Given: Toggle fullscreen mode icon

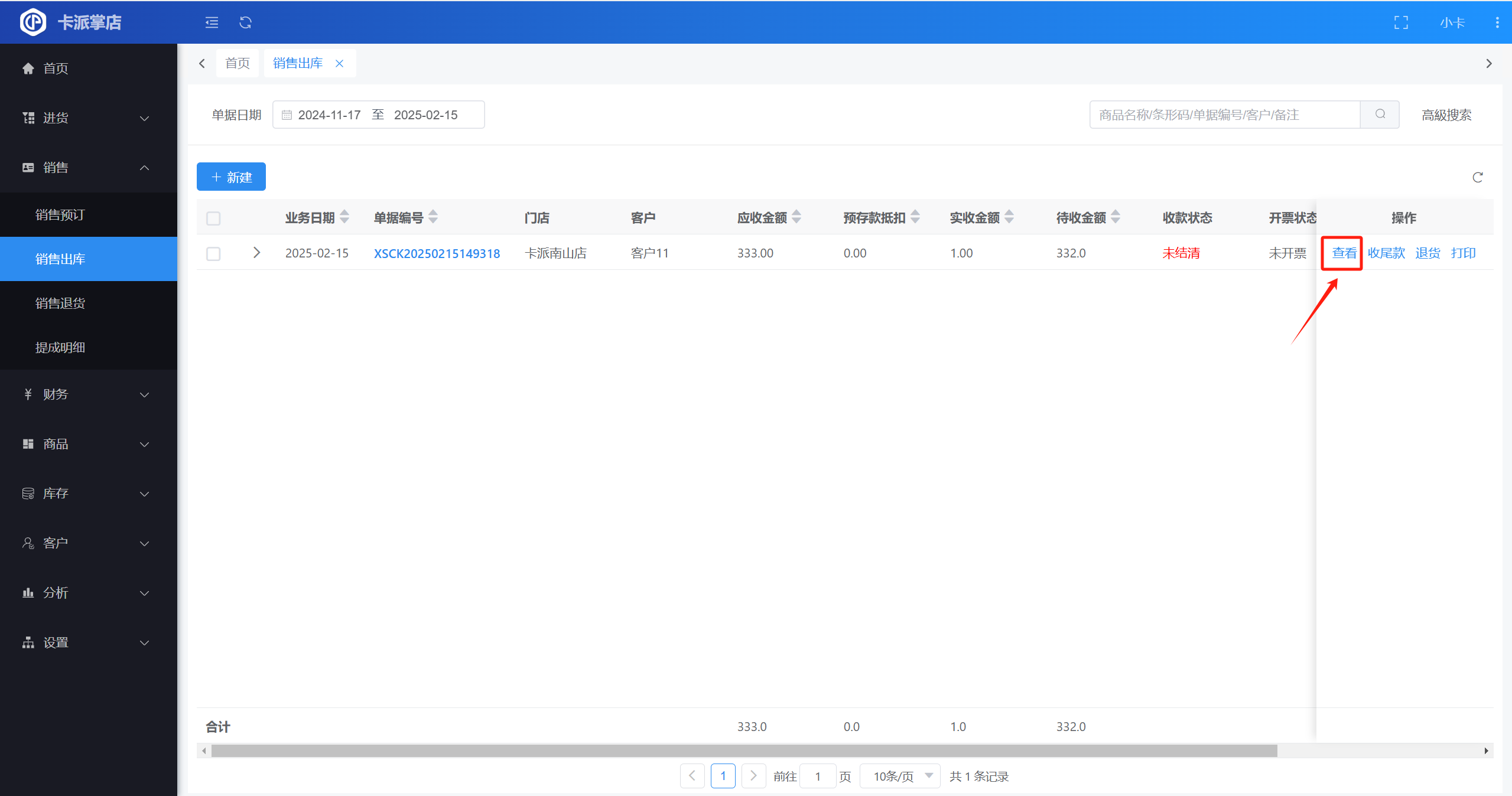Looking at the screenshot, I should tap(1401, 22).
